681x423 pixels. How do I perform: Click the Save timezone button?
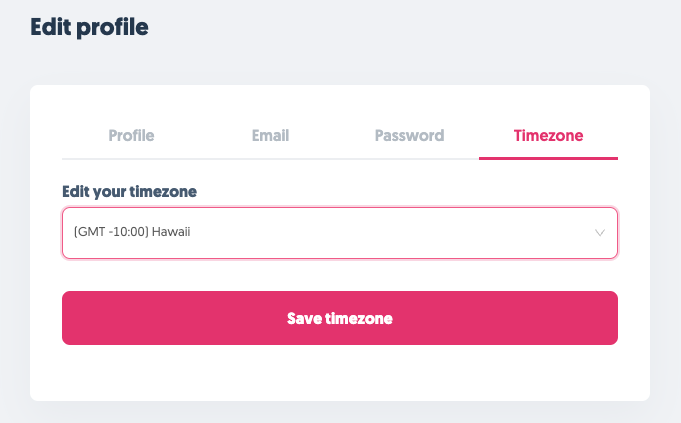339,318
